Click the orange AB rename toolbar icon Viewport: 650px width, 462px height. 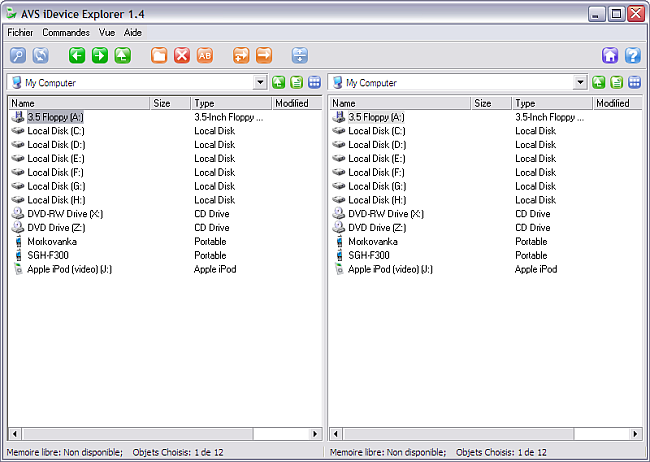click(205, 56)
